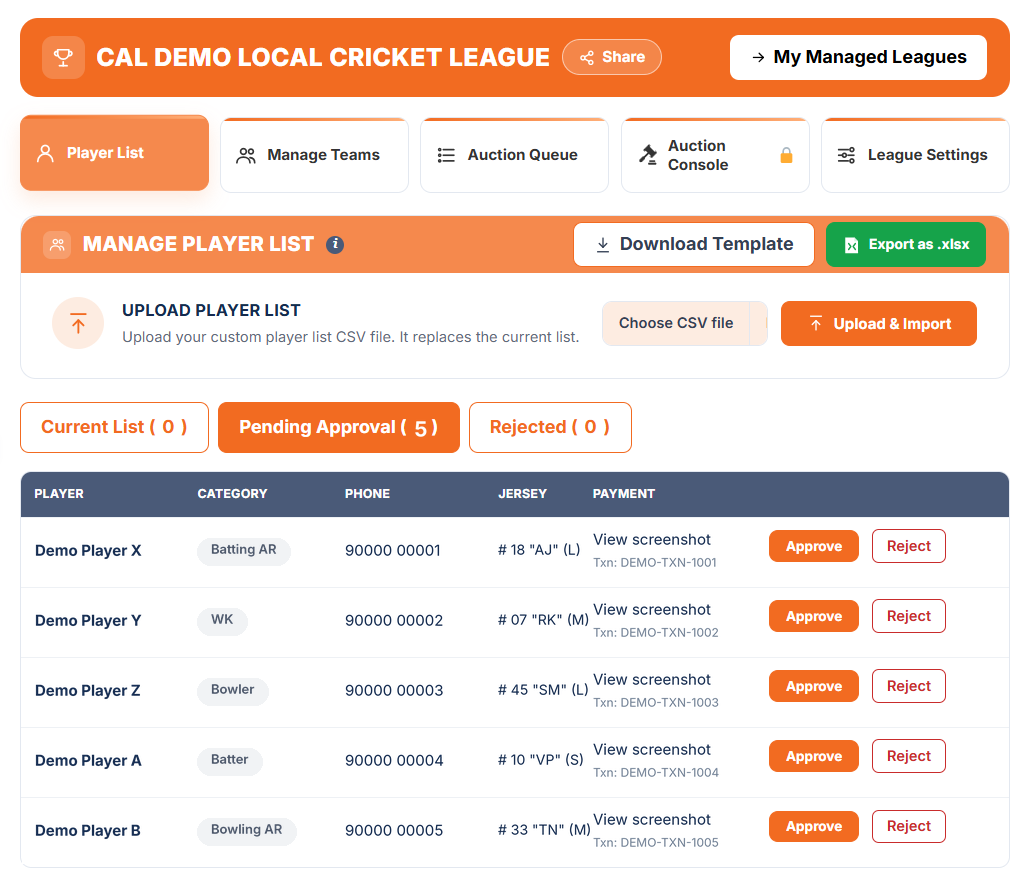The height and width of the screenshot is (877, 1027).
Task: Click the Bowling AR category badge
Action: click(246, 830)
